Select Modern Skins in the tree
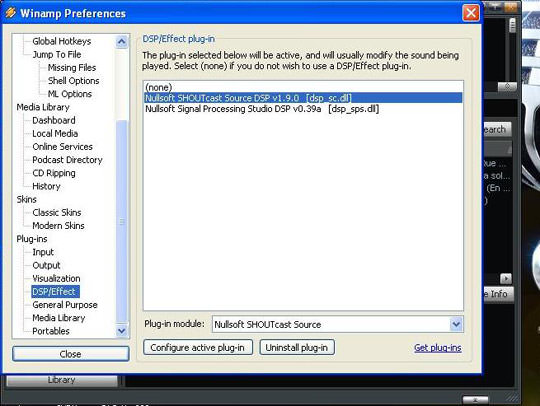 coord(59,226)
